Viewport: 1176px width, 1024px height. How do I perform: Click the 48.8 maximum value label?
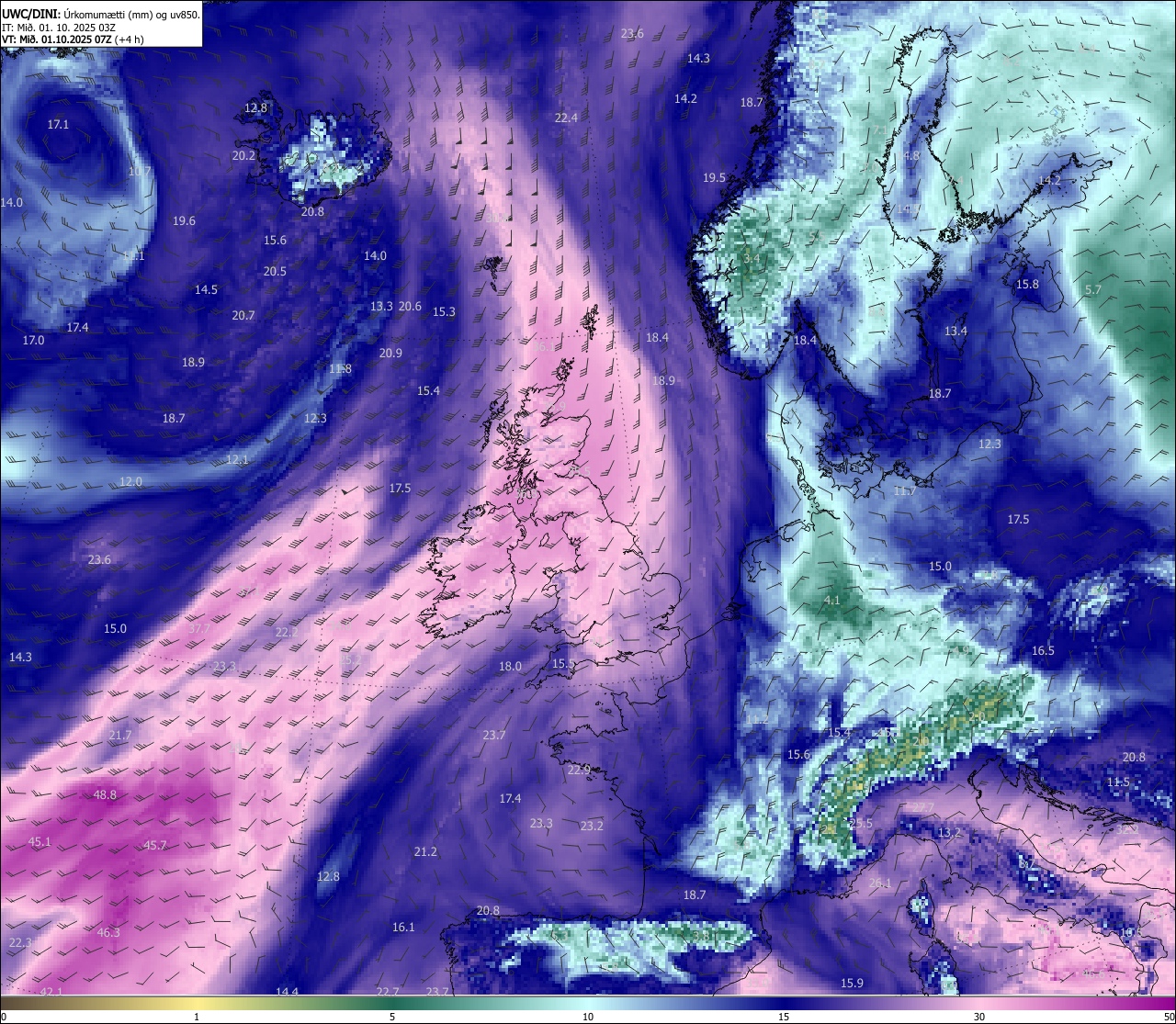click(106, 794)
